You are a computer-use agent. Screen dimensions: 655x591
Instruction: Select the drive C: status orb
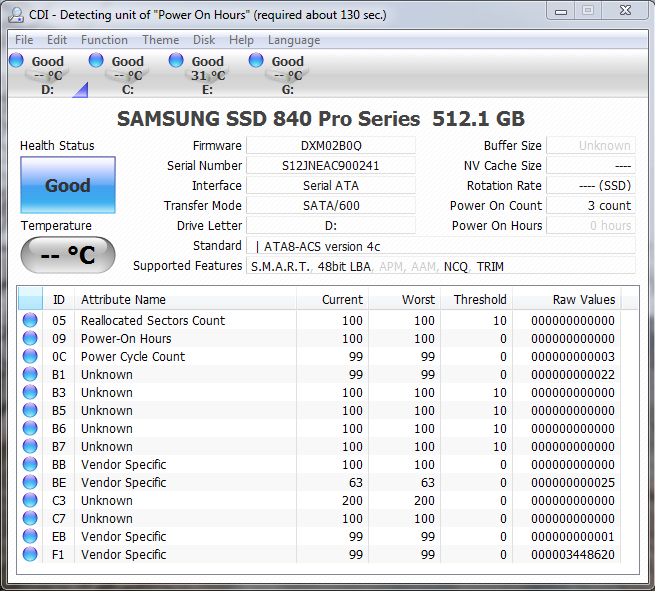[x=97, y=61]
